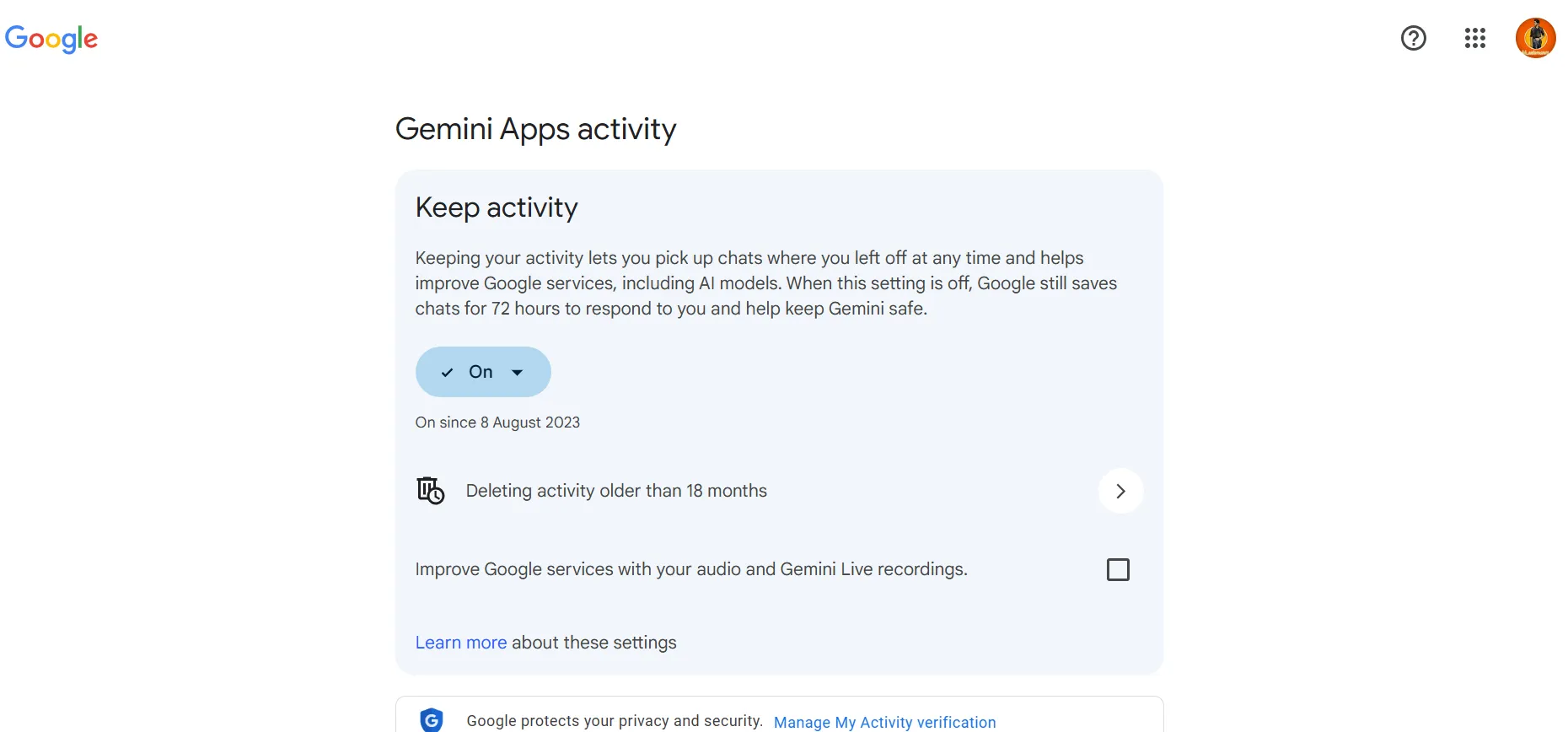
Task: Click the auto-delete activity icon
Action: coord(431,490)
